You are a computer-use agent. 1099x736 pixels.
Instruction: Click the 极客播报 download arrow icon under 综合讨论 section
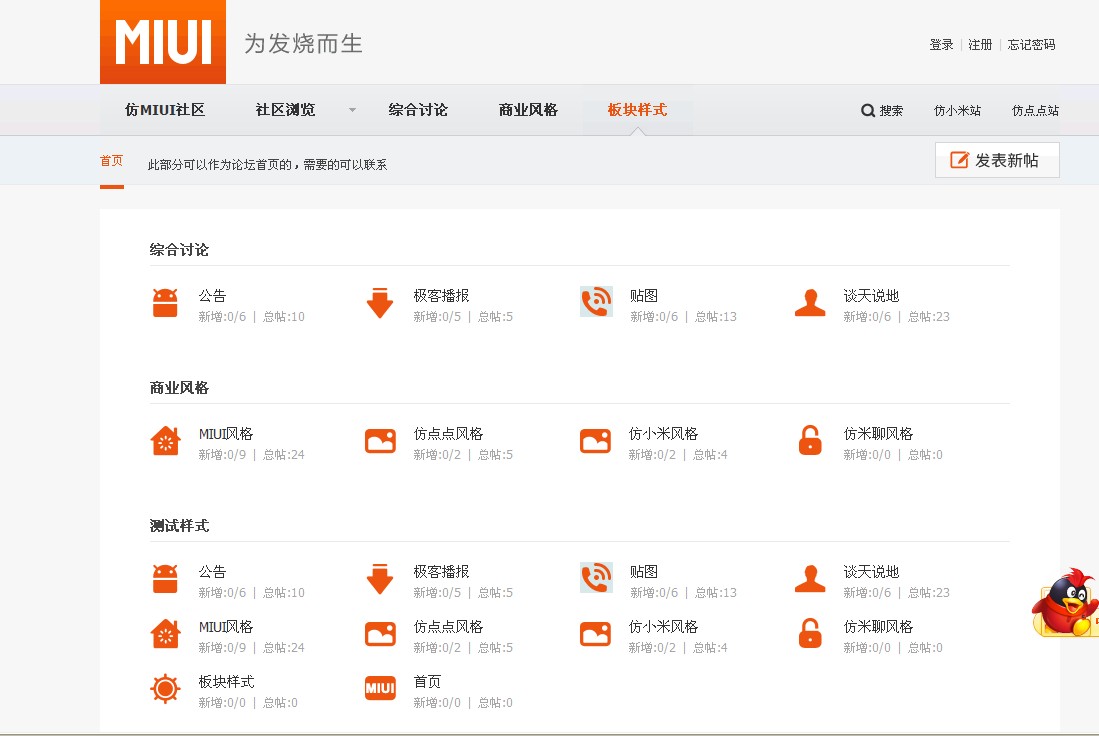click(380, 303)
